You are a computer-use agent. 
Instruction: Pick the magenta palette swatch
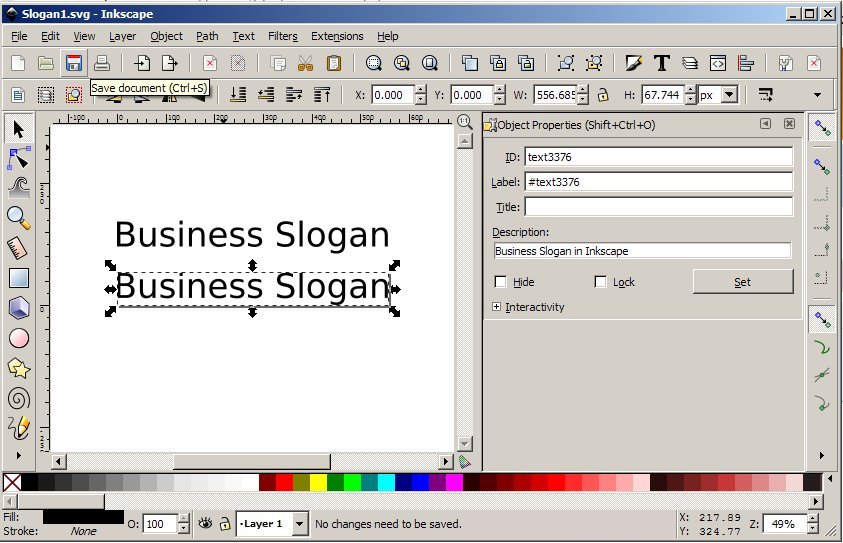[x=454, y=482]
